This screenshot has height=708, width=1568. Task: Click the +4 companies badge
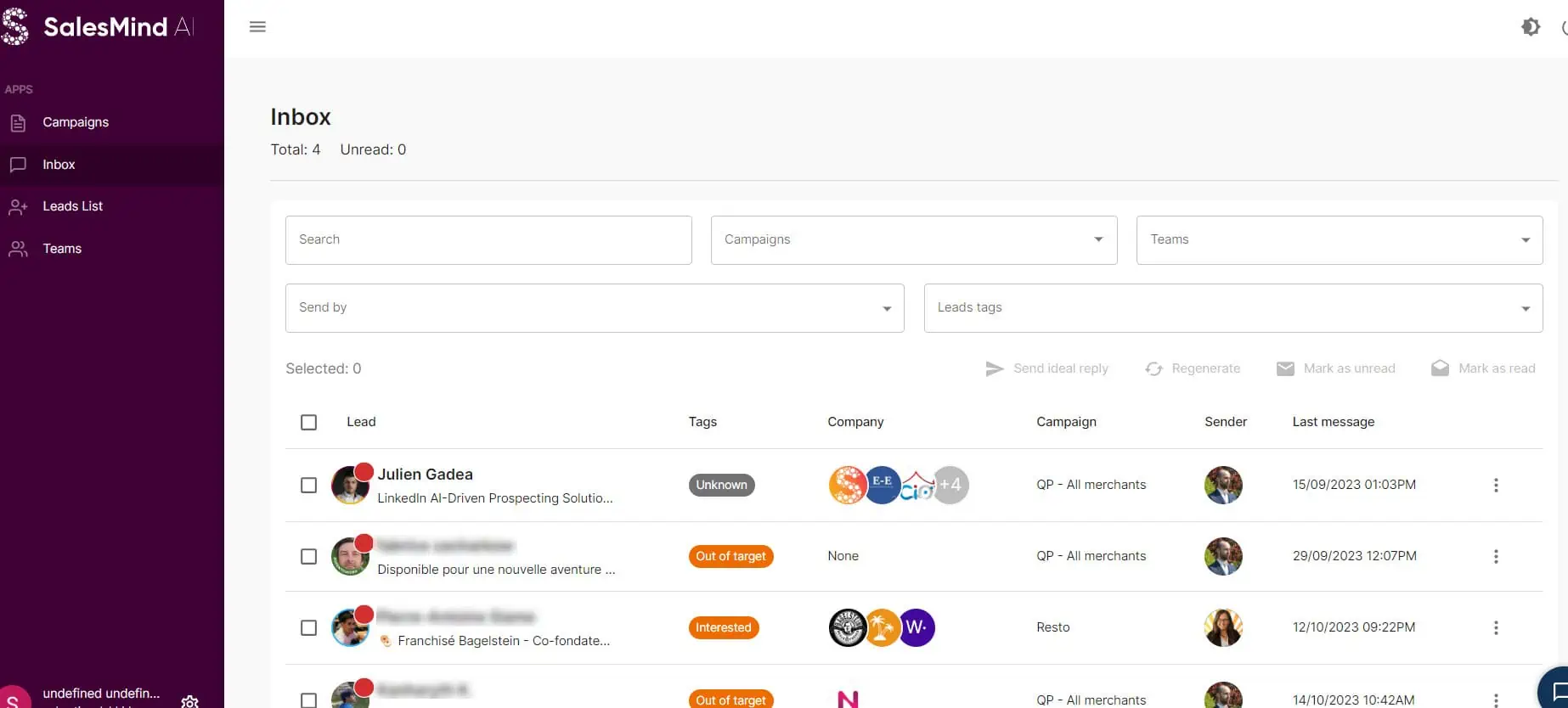point(951,486)
